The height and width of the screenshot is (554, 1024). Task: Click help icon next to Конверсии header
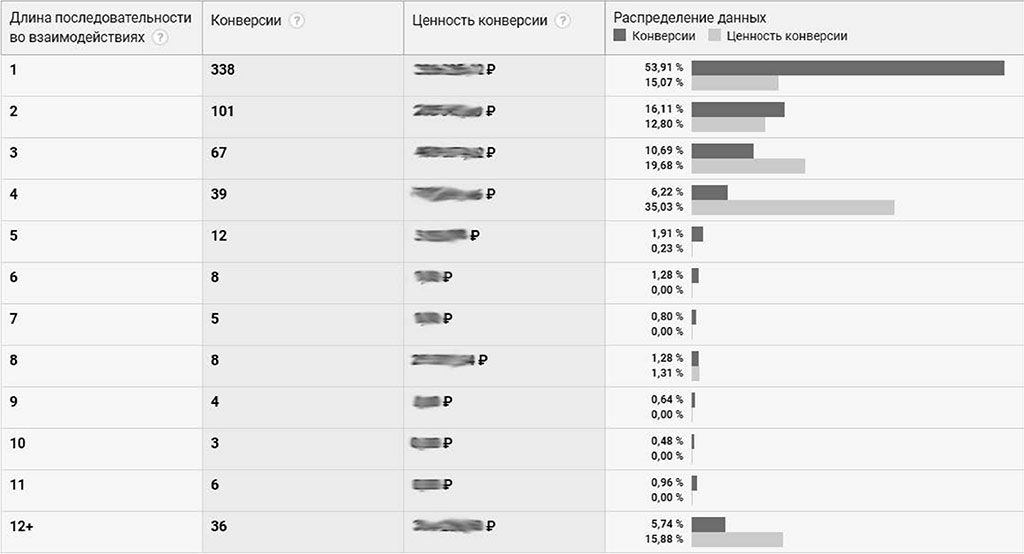coord(297,21)
